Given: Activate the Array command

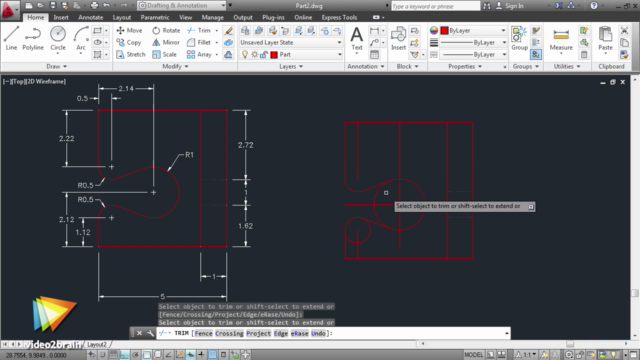Looking at the screenshot, I should pos(199,54).
